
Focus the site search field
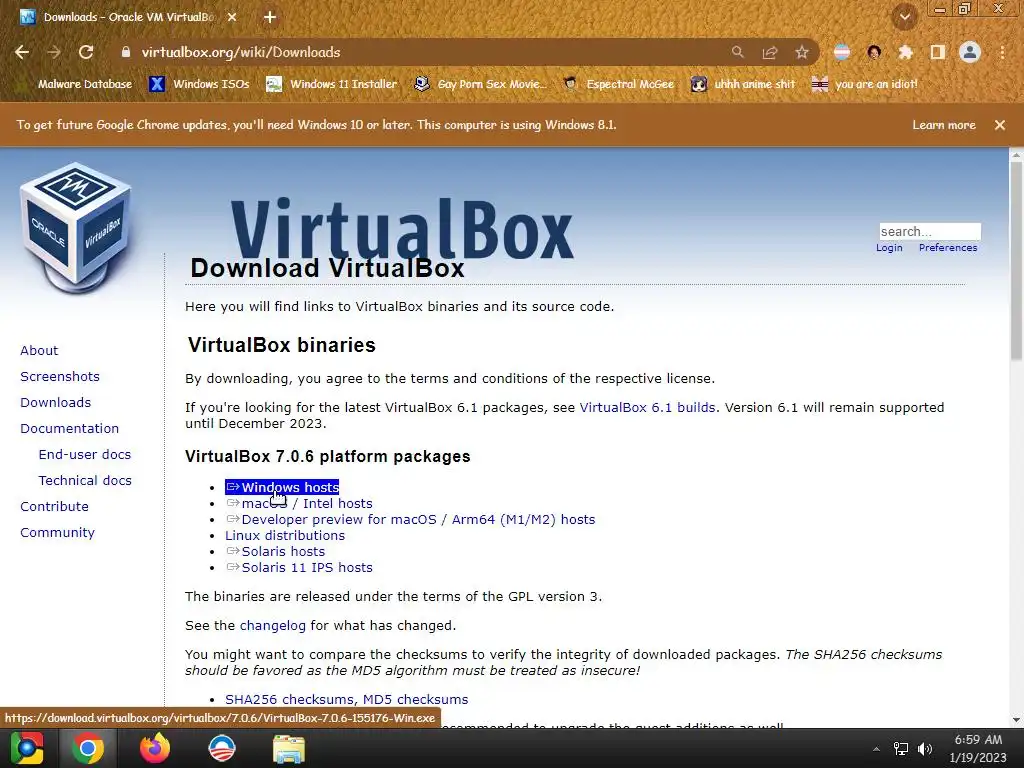point(930,231)
